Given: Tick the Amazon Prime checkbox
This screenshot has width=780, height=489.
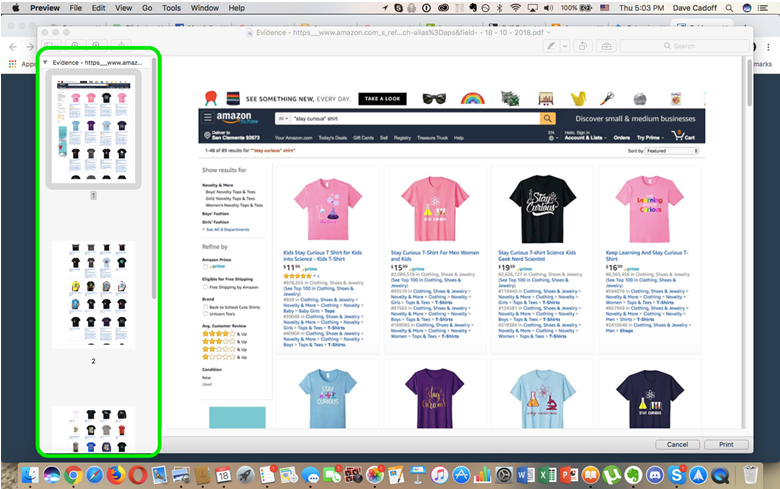Looking at the screenshot, I should (x=205, y=267).
